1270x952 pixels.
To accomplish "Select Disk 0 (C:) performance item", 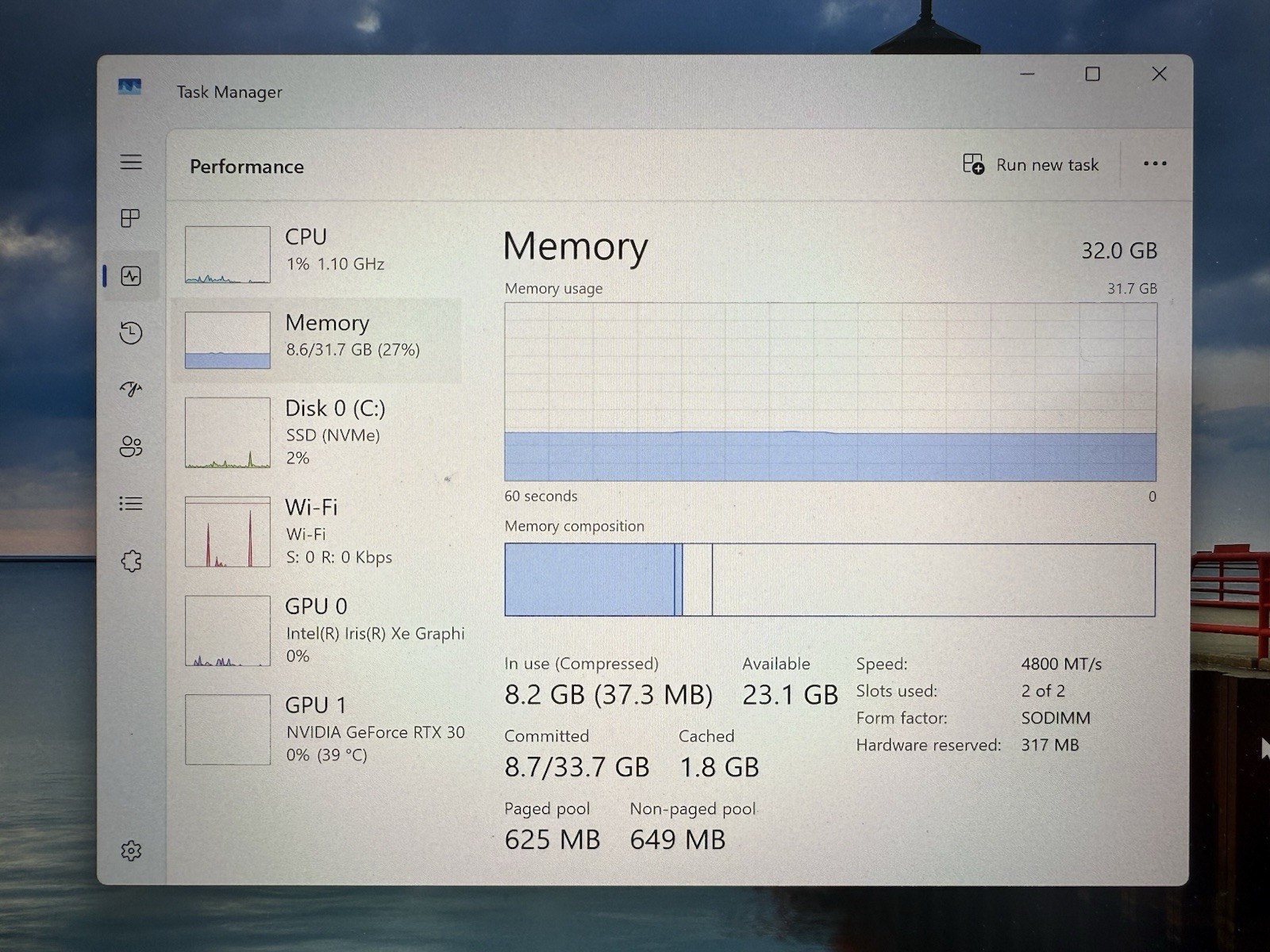I will pyautogui.click(x=317, y=432).
